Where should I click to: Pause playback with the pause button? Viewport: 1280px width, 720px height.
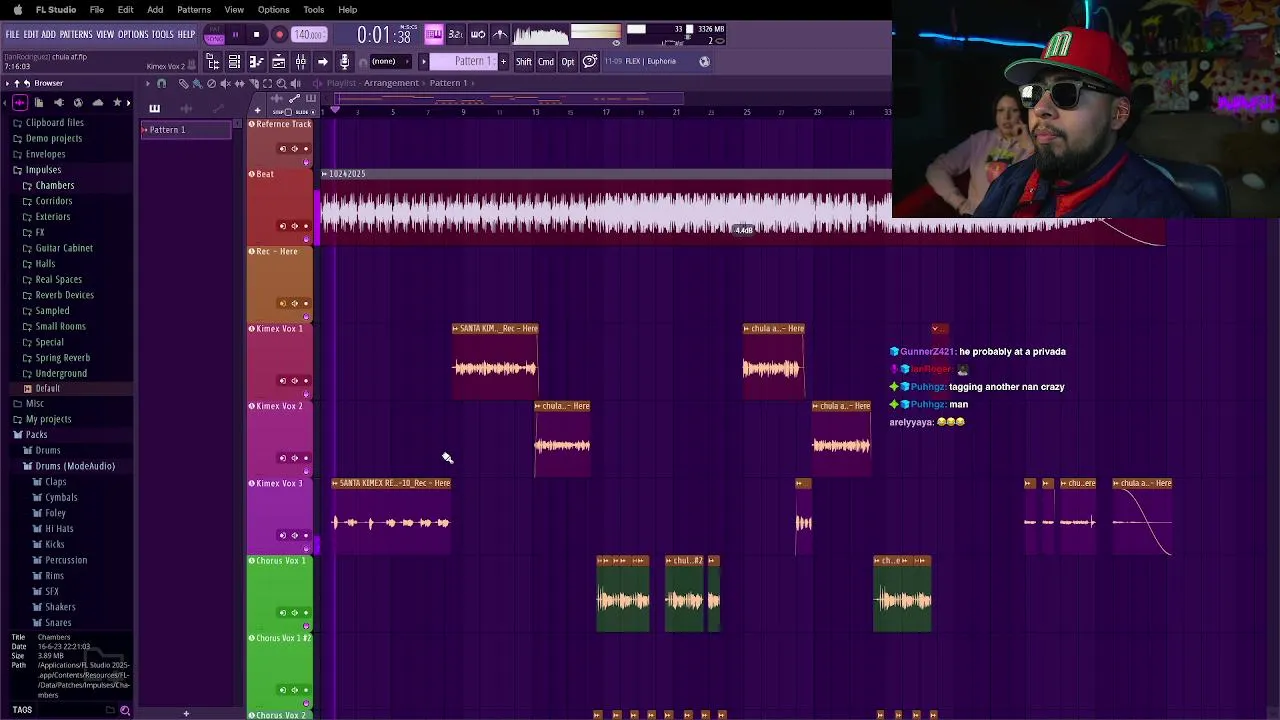(235, 34)
